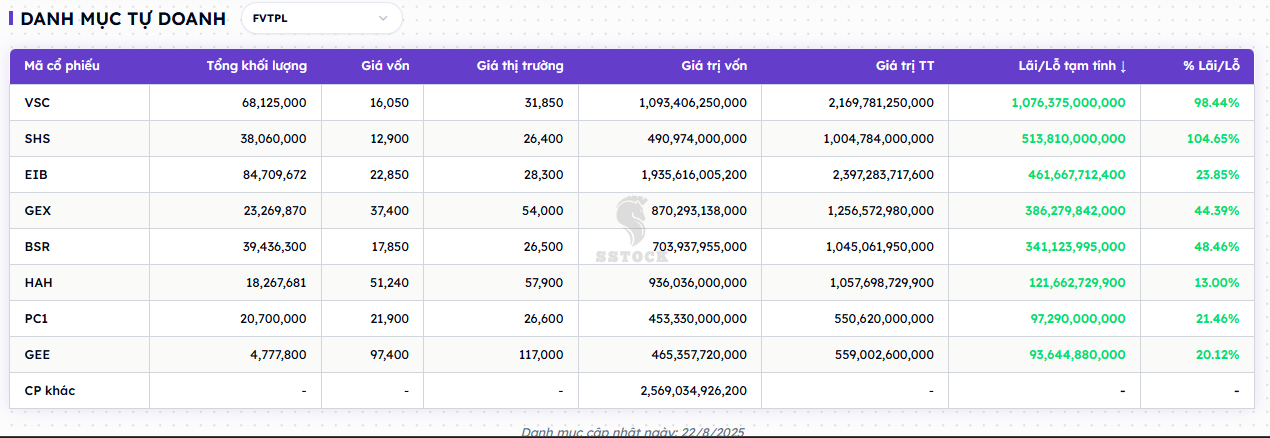Open the SHS stock row
This screenshot has width=1270, height=438.
pos(36,139)
